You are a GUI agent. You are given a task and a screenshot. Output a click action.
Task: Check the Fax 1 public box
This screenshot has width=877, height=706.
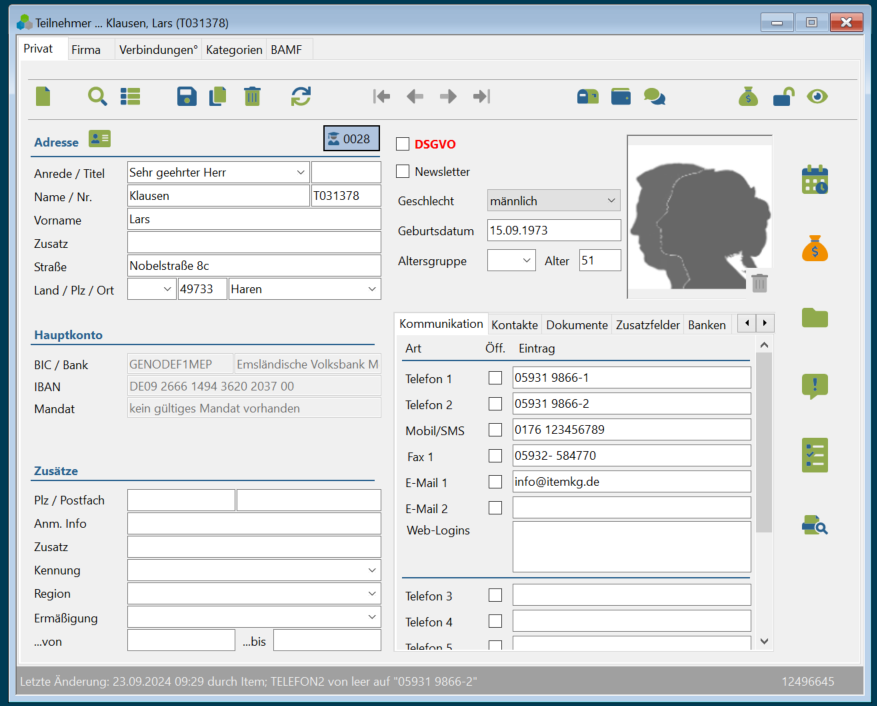[495, 456]
